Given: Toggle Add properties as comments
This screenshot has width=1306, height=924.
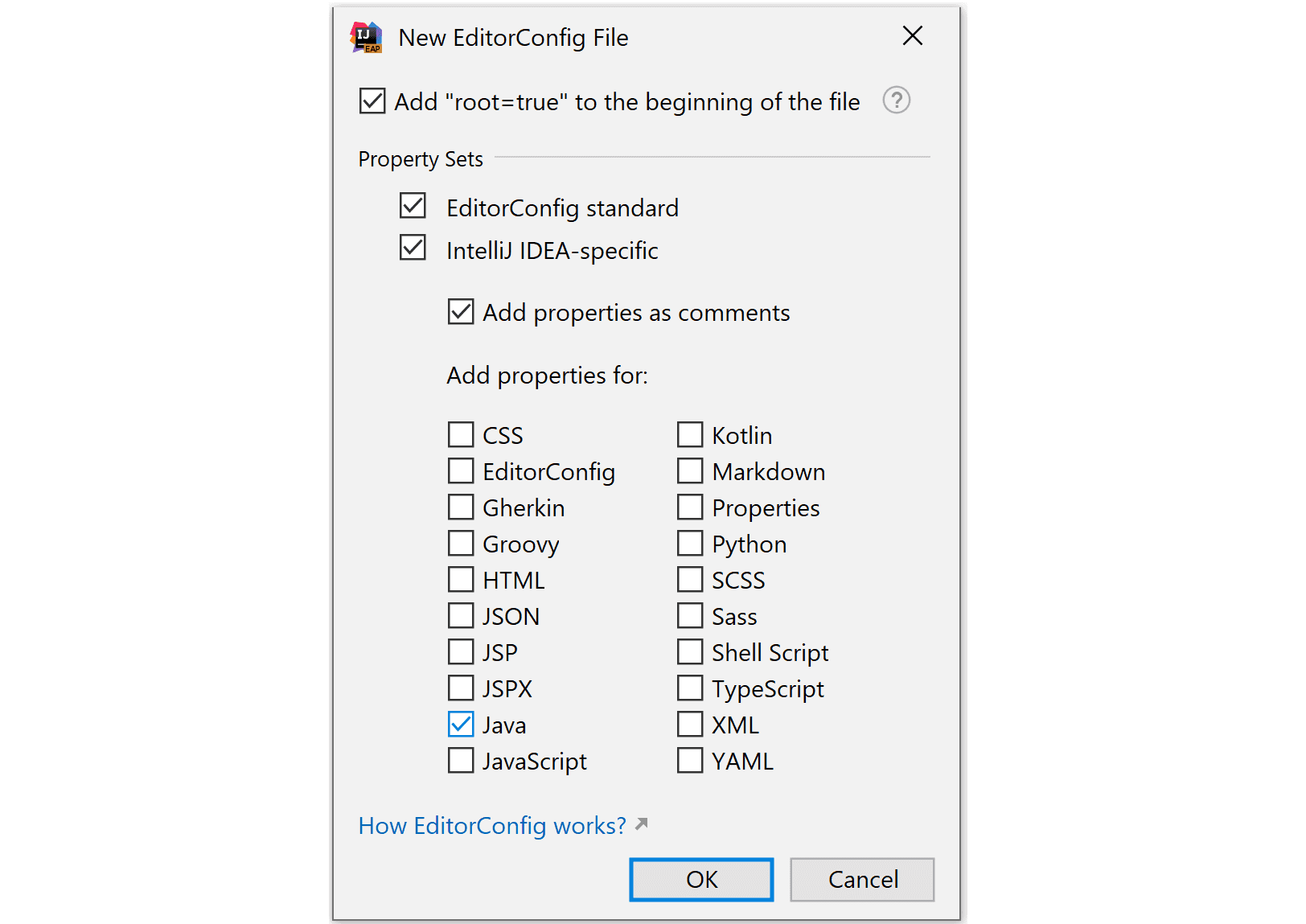Looking at the screenshot, I should [x=461, y=311].
